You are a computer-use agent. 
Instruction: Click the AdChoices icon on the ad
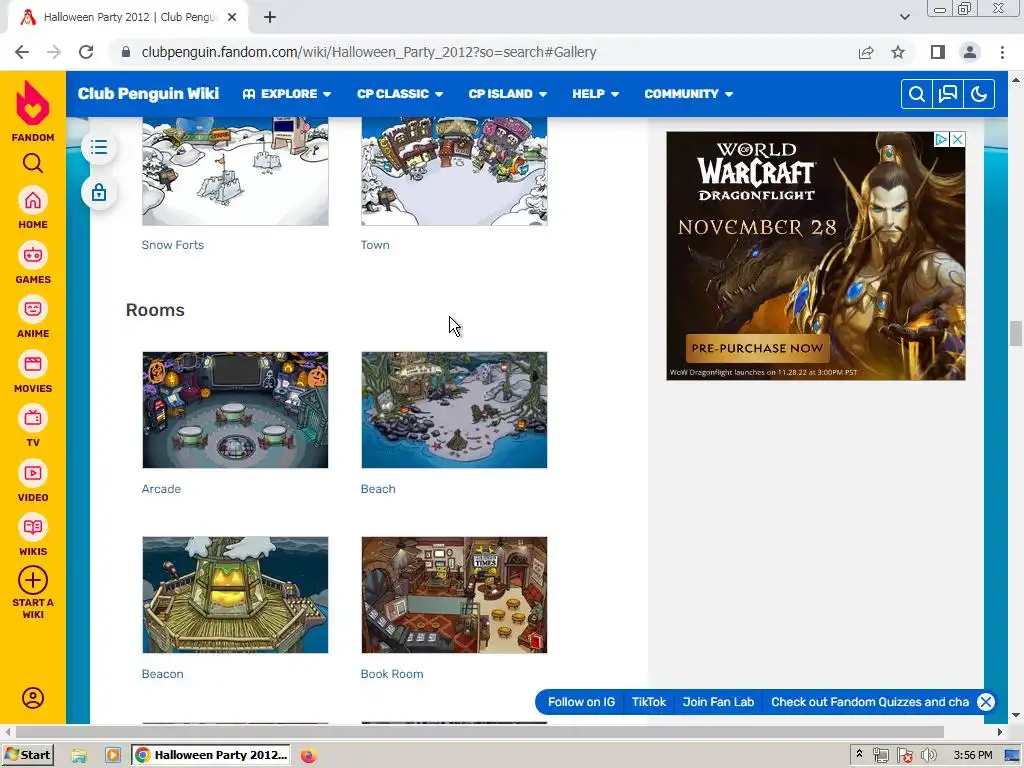tap(941, 139)
